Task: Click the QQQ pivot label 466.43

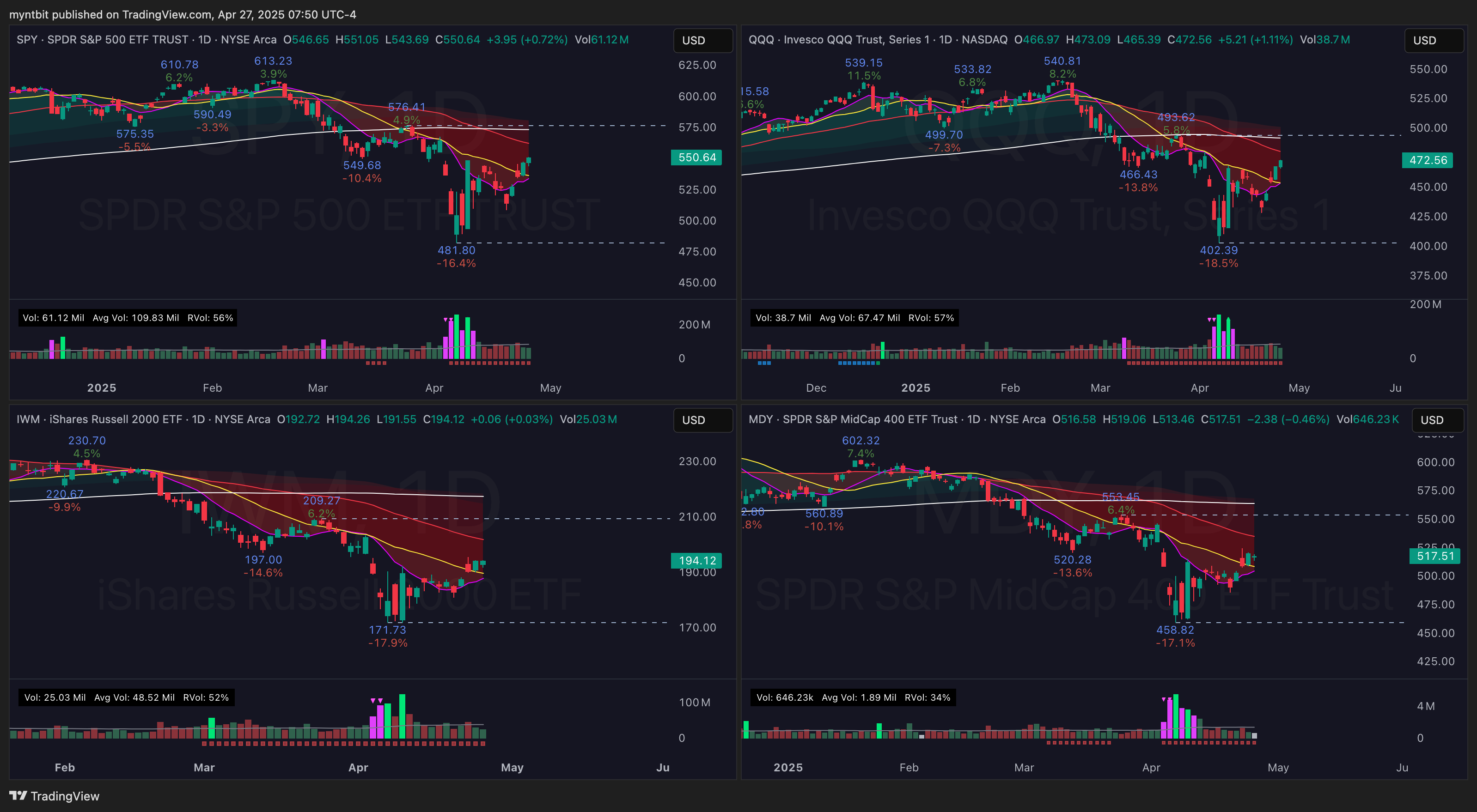Action: (1138, 175)
